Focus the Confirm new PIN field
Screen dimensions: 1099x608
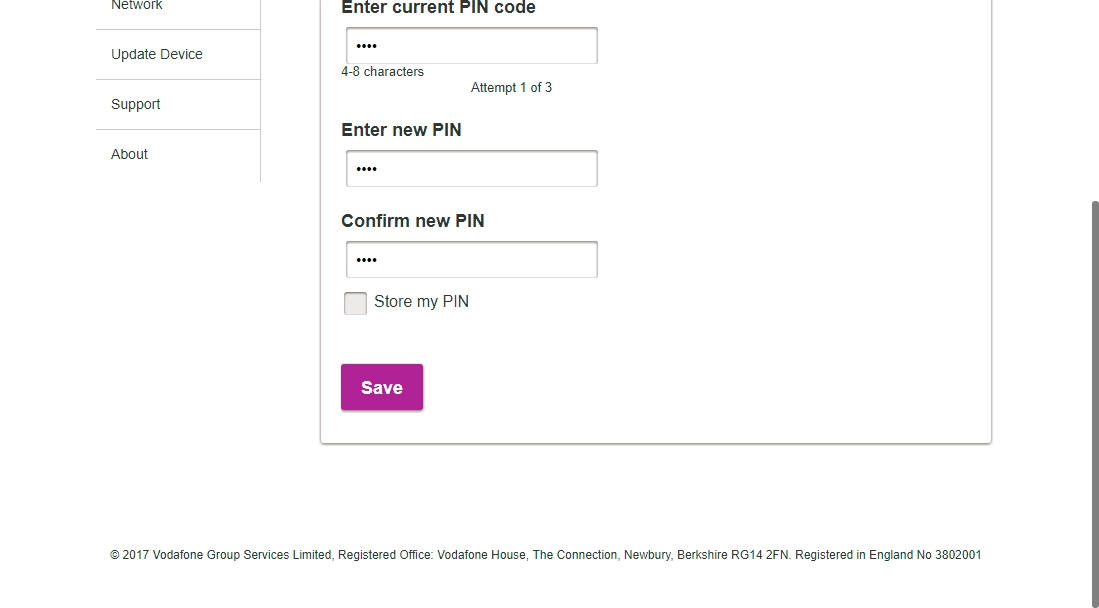[x=471, y=260]
